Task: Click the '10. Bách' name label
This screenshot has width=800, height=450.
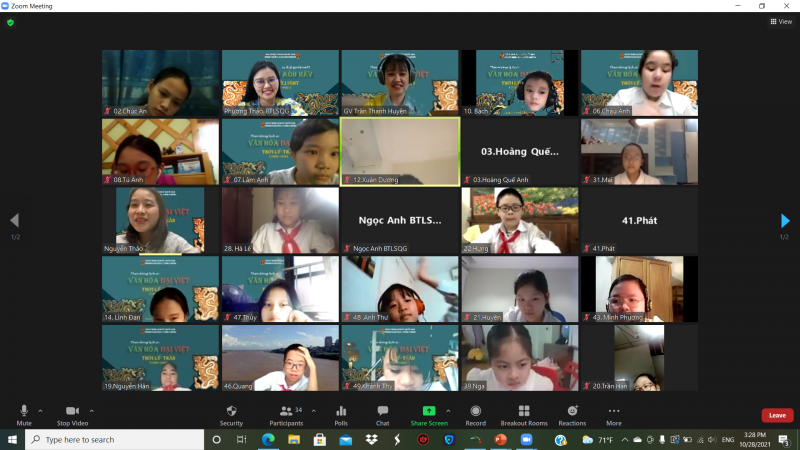Action: coord(476,111)
